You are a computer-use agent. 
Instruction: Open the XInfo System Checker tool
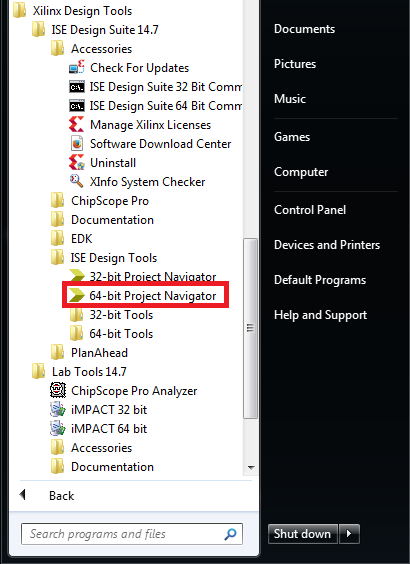[137, 182]
